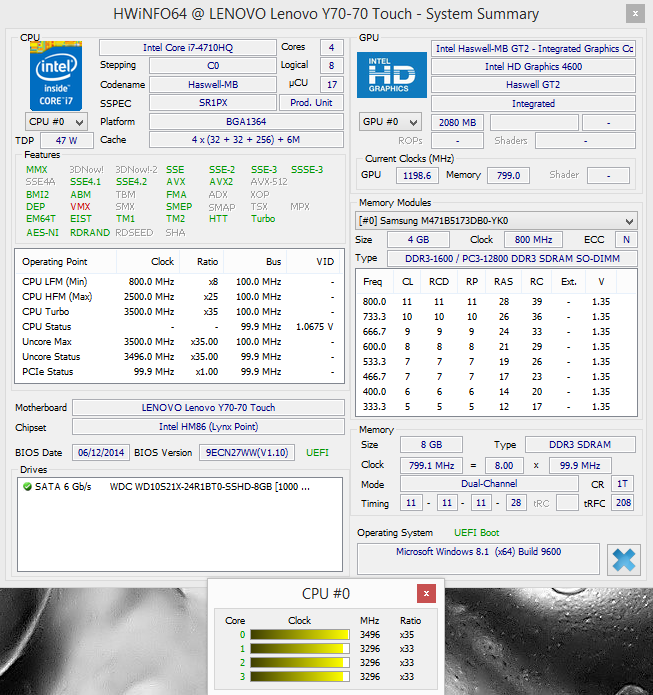Select the PCIe Status row
The image size is (653, 695).
(179, 371)
